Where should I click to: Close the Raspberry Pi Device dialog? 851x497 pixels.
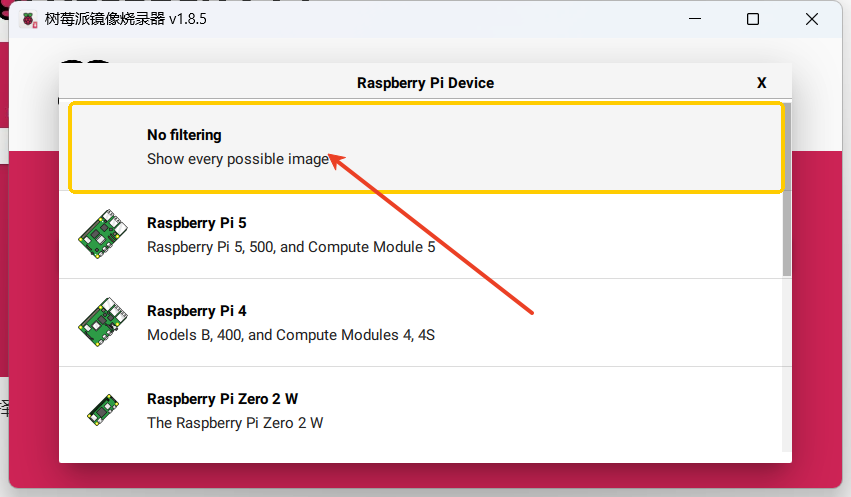click(762, 83)
